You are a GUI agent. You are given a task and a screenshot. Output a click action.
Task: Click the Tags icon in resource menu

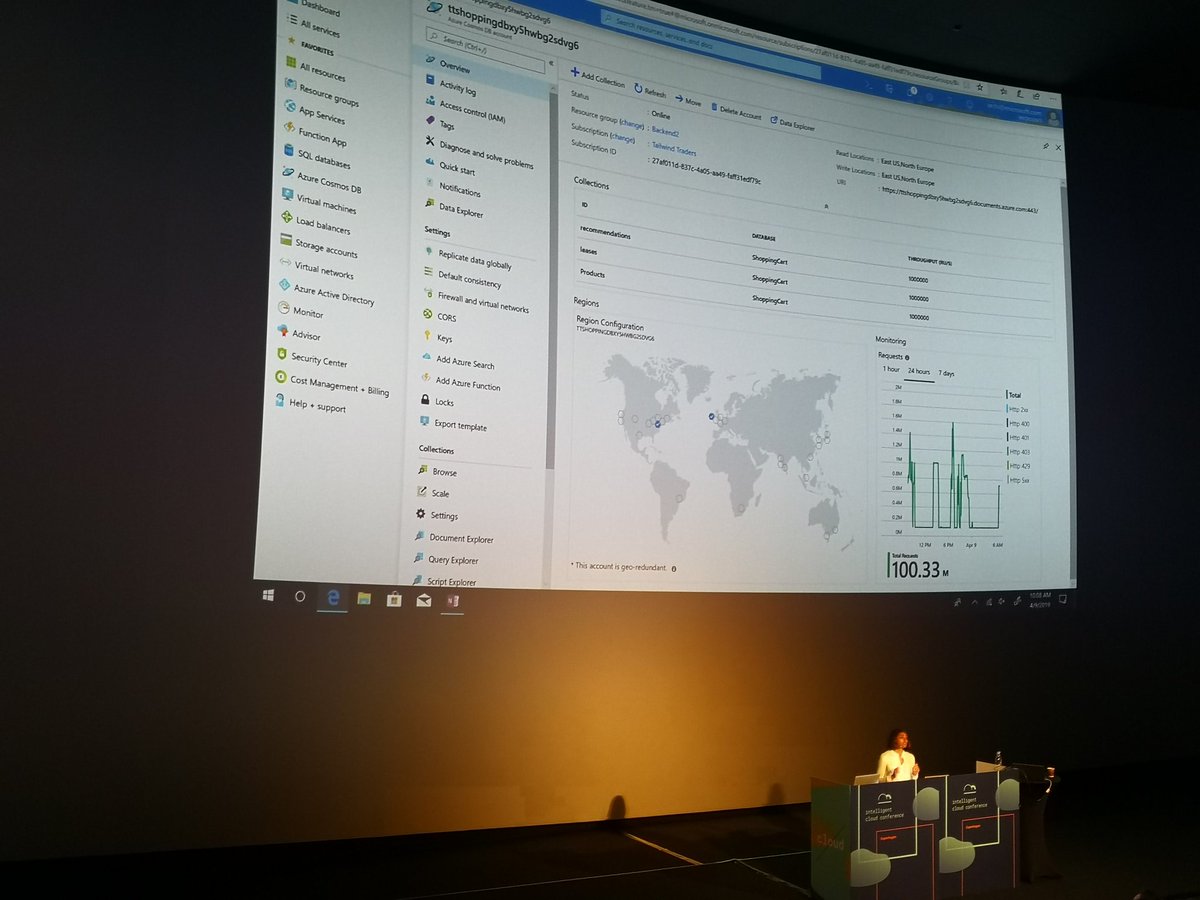(x=430, y=122)
